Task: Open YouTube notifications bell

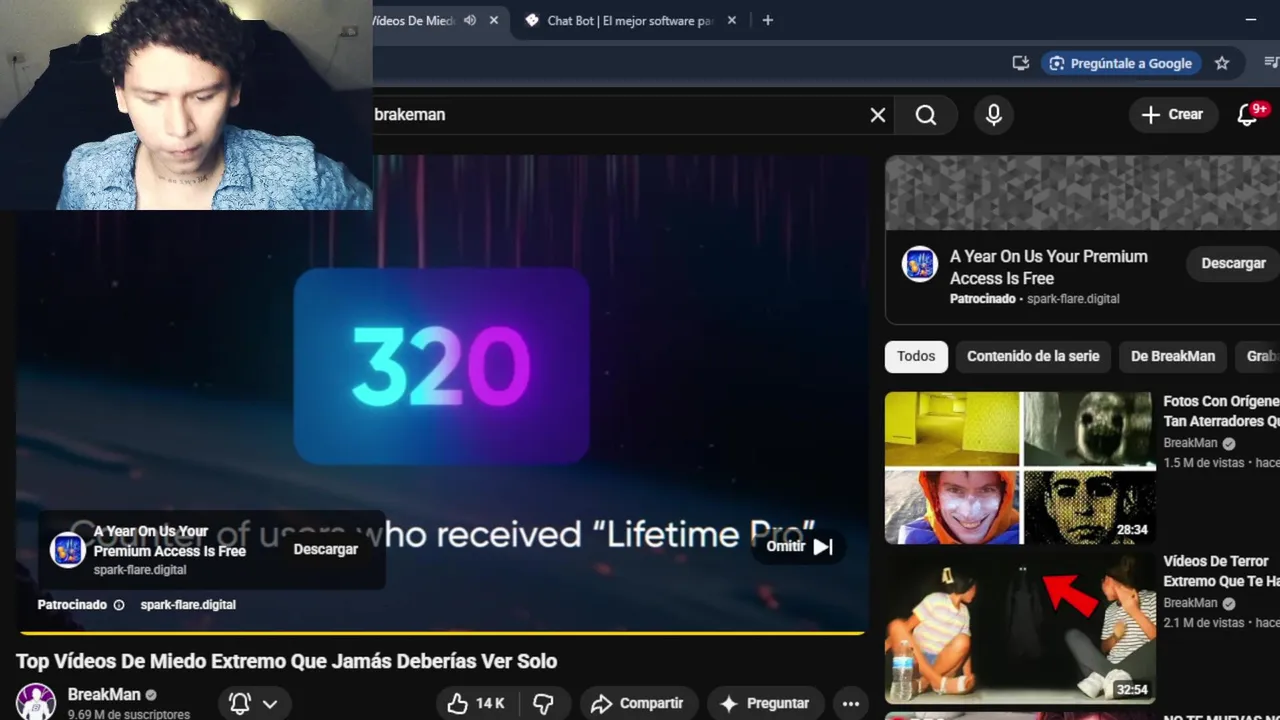Action: [1247, 115]
